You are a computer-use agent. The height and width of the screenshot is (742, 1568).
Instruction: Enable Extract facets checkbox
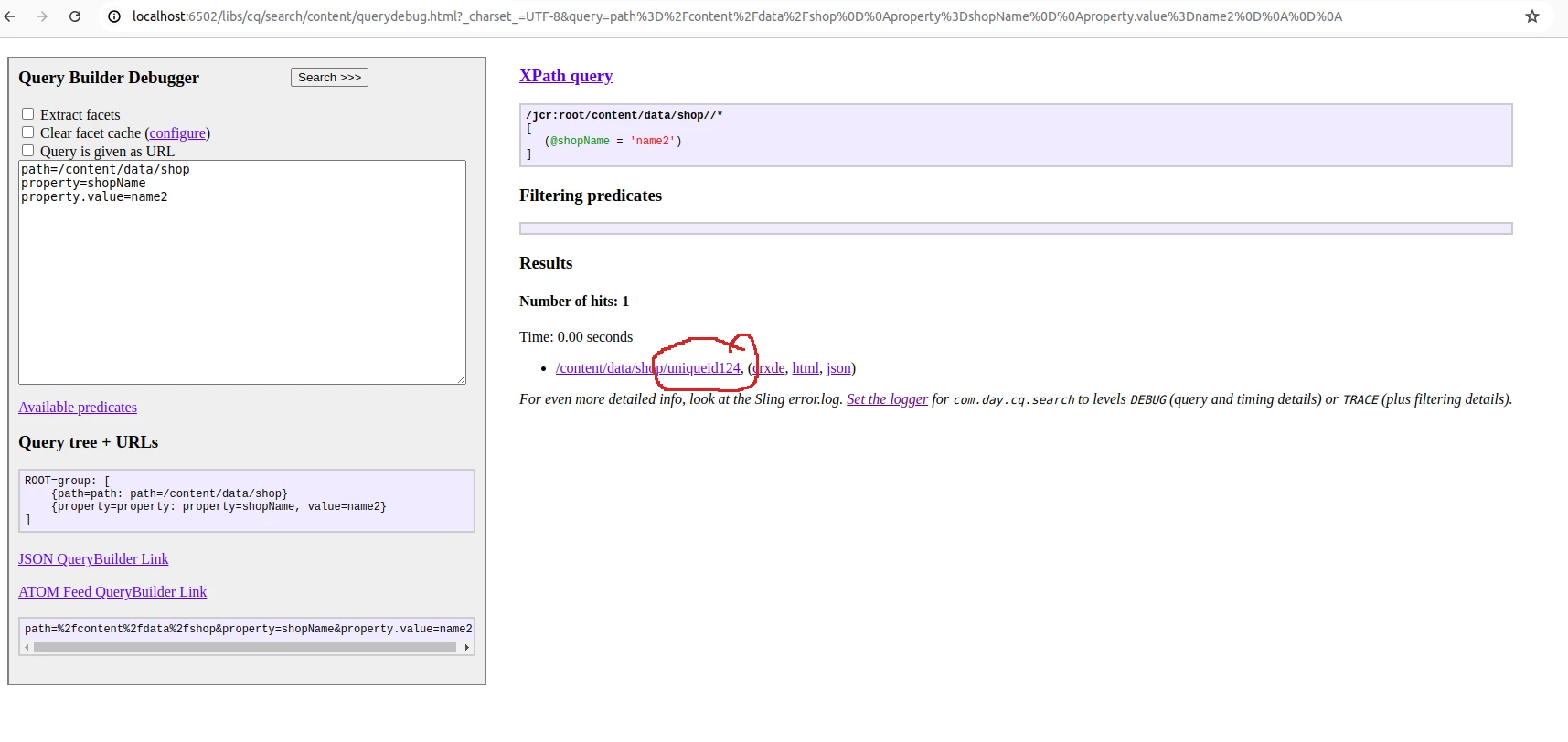coord(27,114)
